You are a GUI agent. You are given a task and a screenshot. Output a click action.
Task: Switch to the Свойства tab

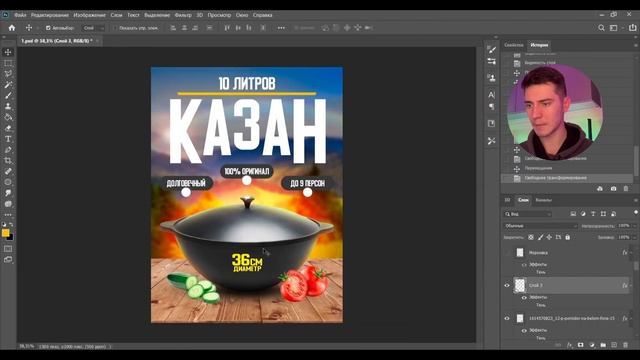pyautogui.click(x=513, y=45)
